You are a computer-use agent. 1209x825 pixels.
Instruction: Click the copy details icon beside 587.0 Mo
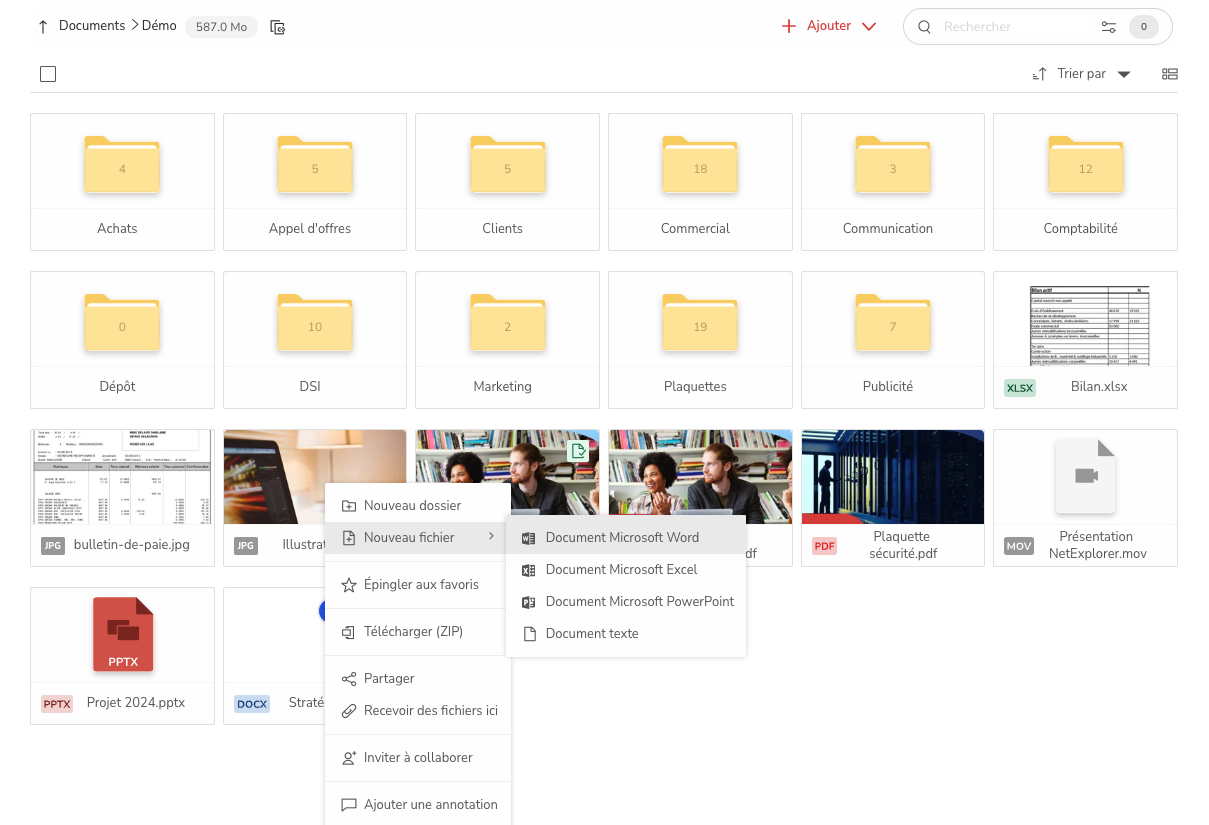277,27
